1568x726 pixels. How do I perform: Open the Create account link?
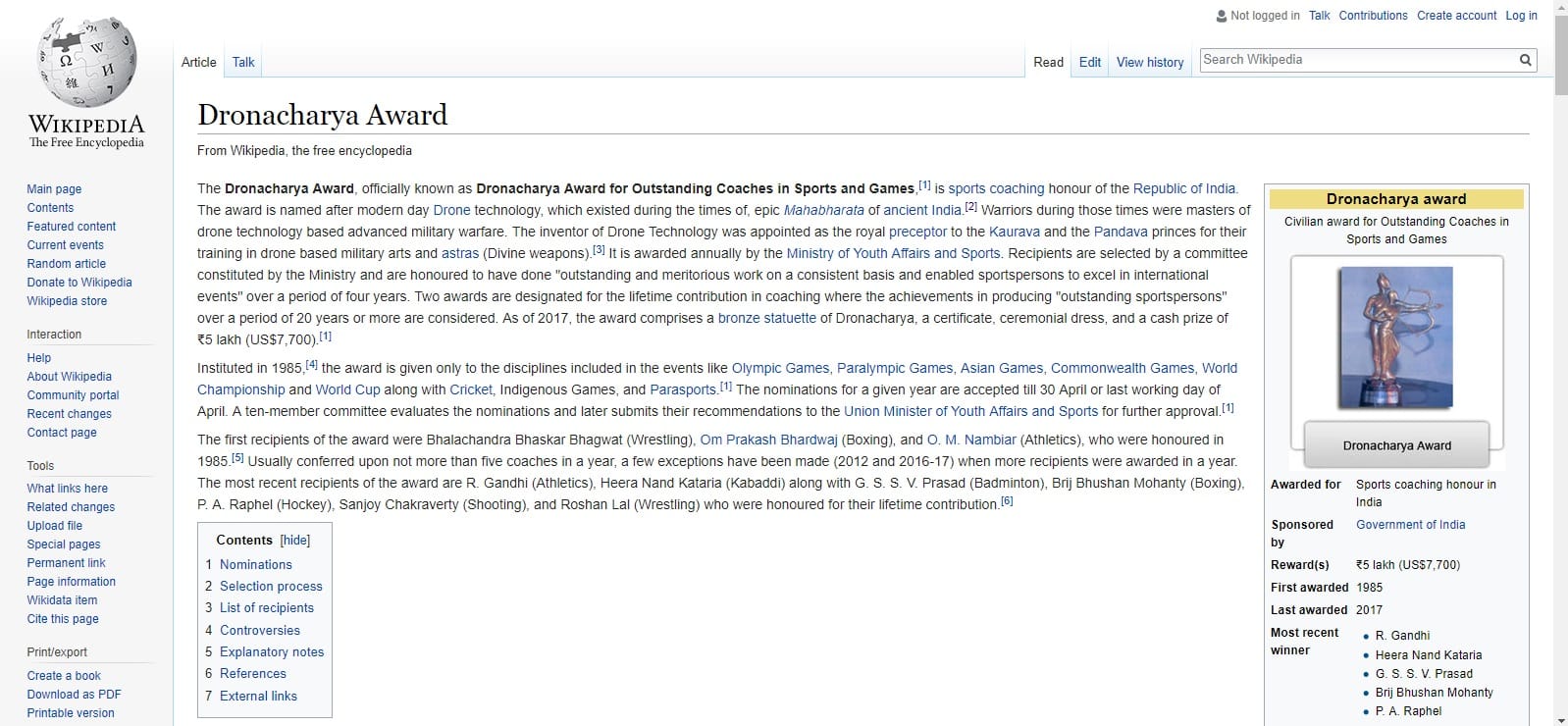click(x=1456, y=16)
